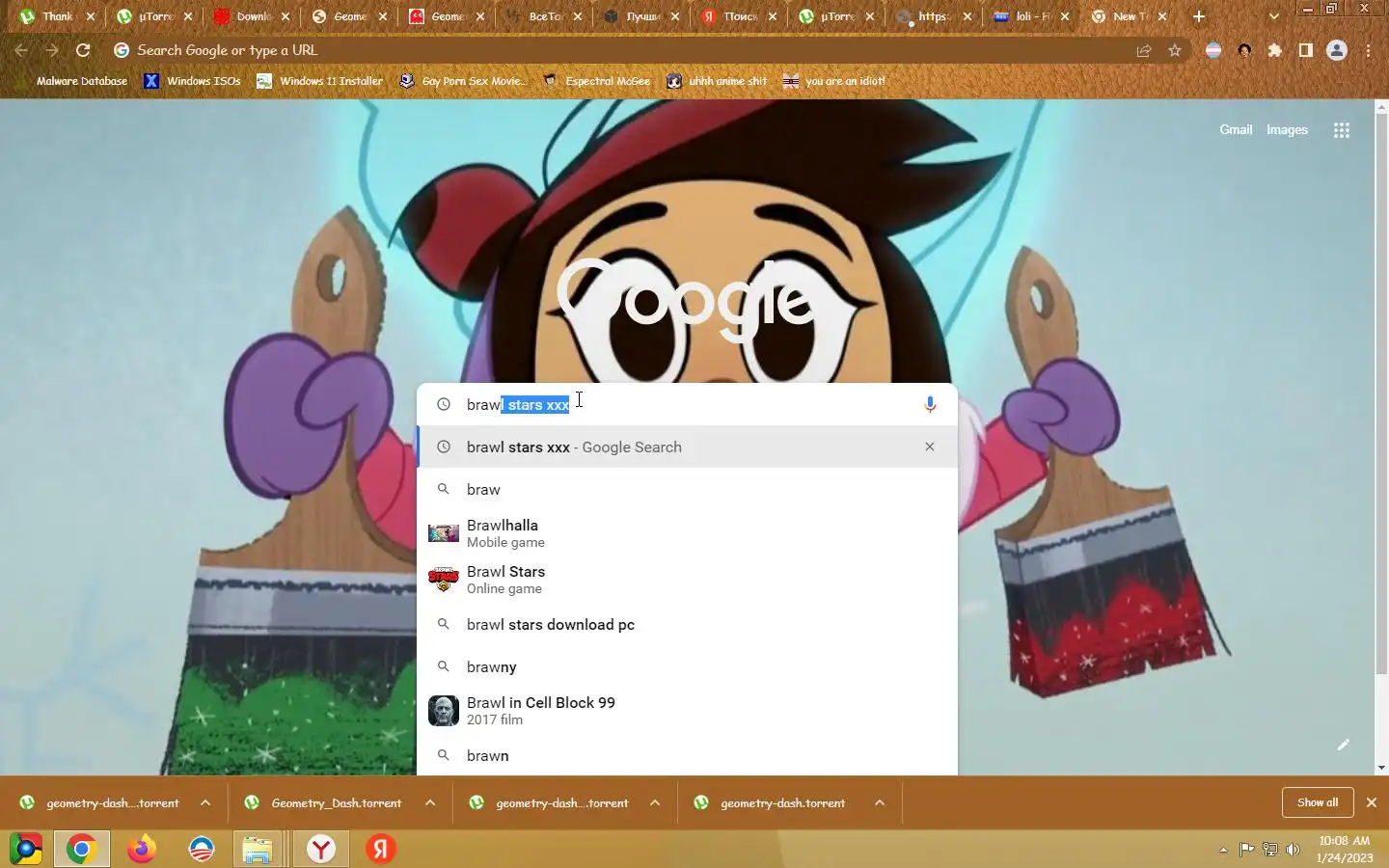The width and height of the screenshot is (1389, 868).
Task: Expand options for Geometry_Dash.torrent download
Action: click(x=430, y=802)
